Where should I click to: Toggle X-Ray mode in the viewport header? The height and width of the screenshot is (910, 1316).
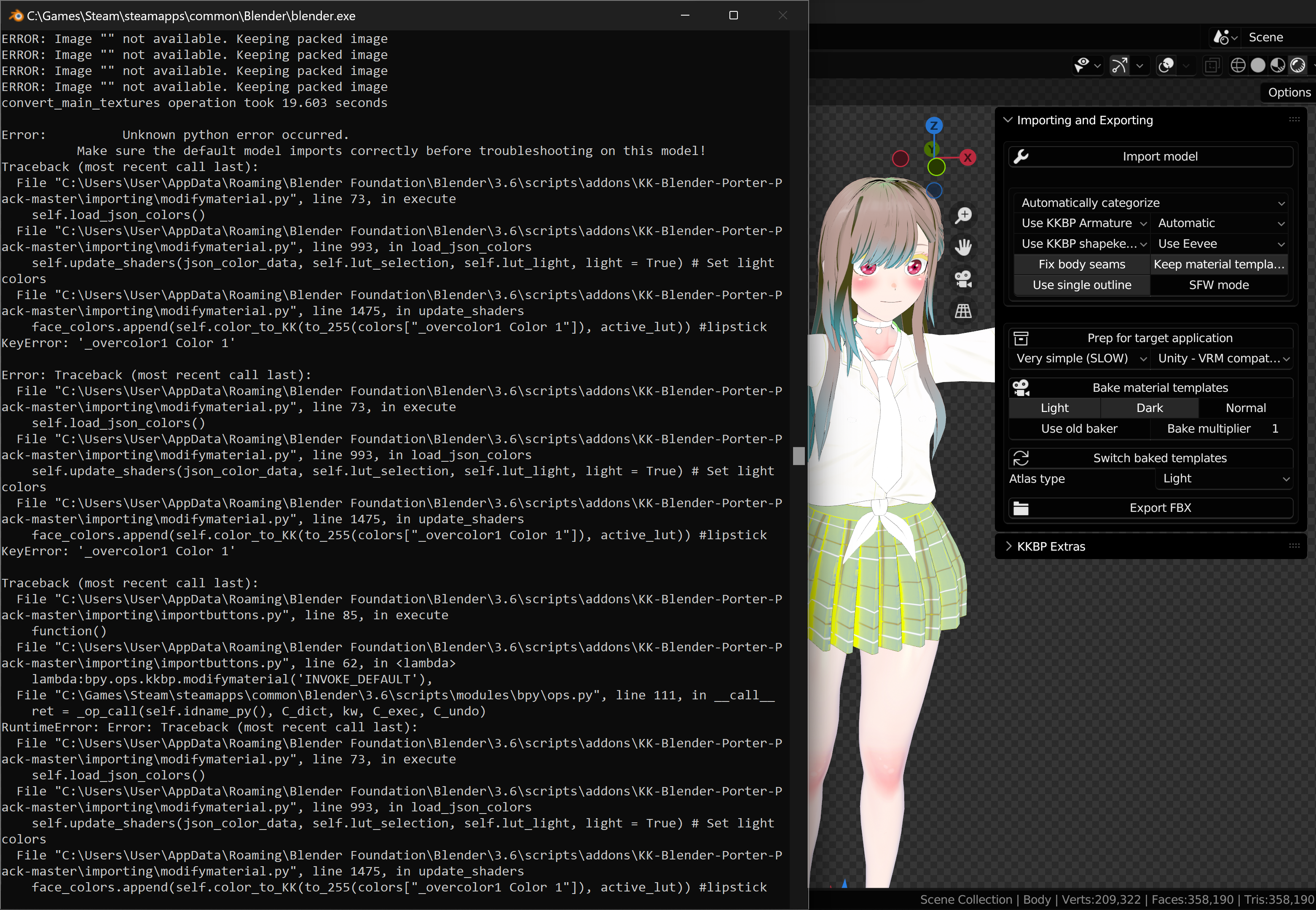click(x=1212, y=65)
